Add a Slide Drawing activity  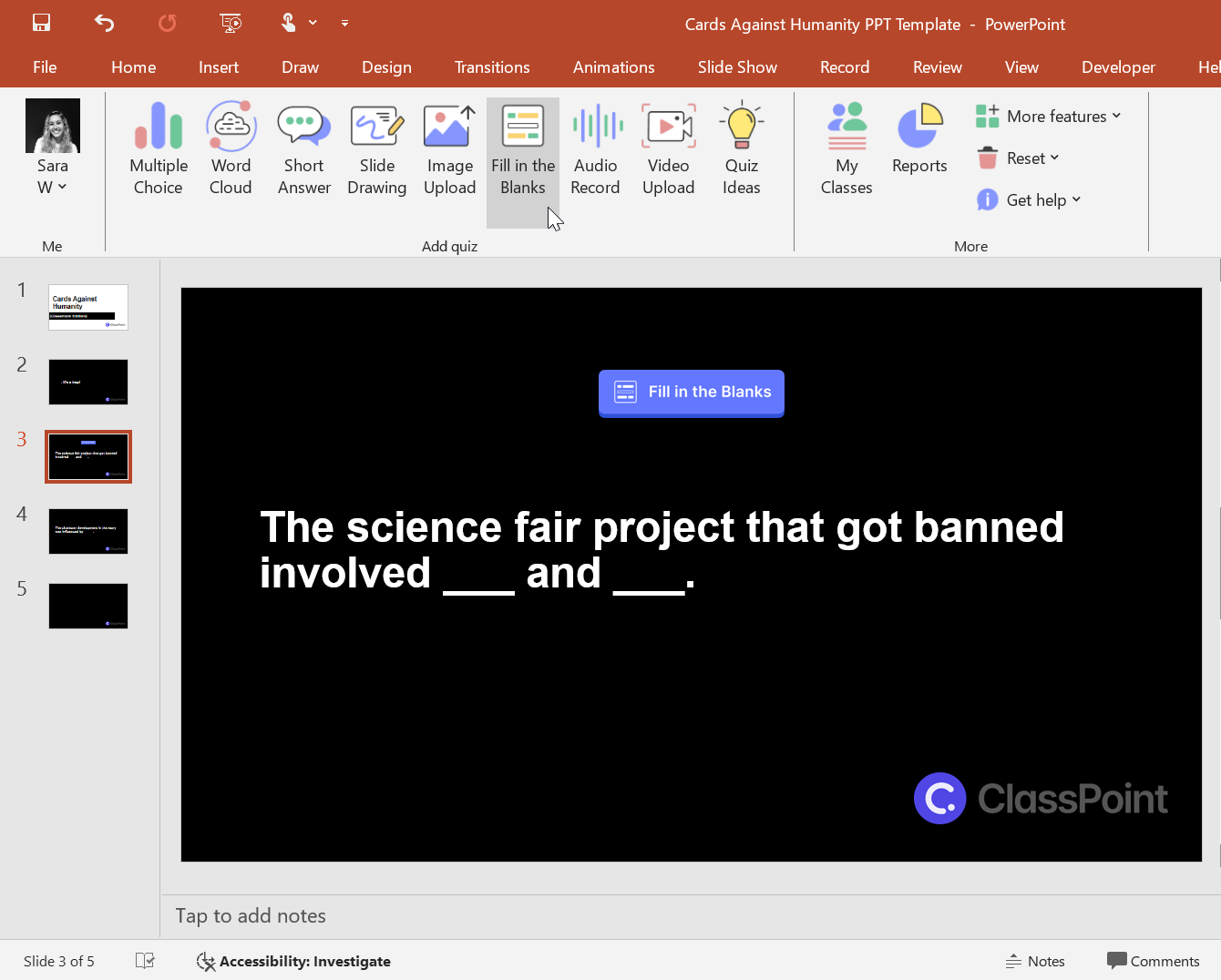coord(377,149)
